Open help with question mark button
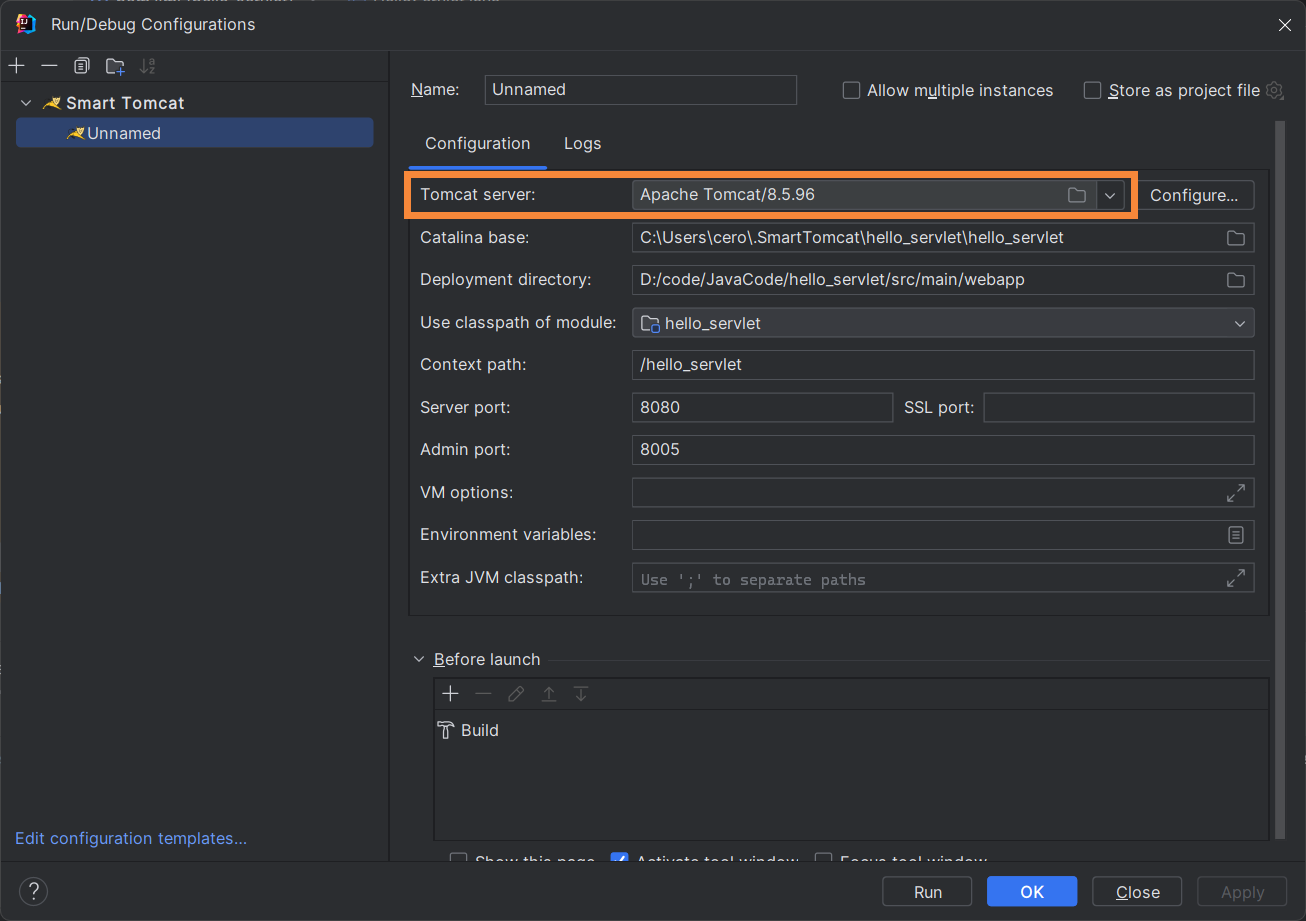The width and height of the screenshot is (1306, 921). 33,892
